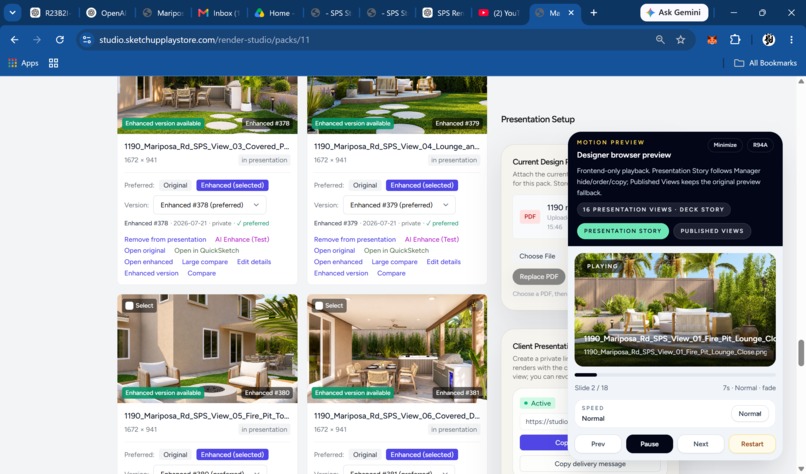The height and width of the screenshot is (474, 806).
Task: Click Compare link on View_03 card
Action: click(x=202, y=273)
